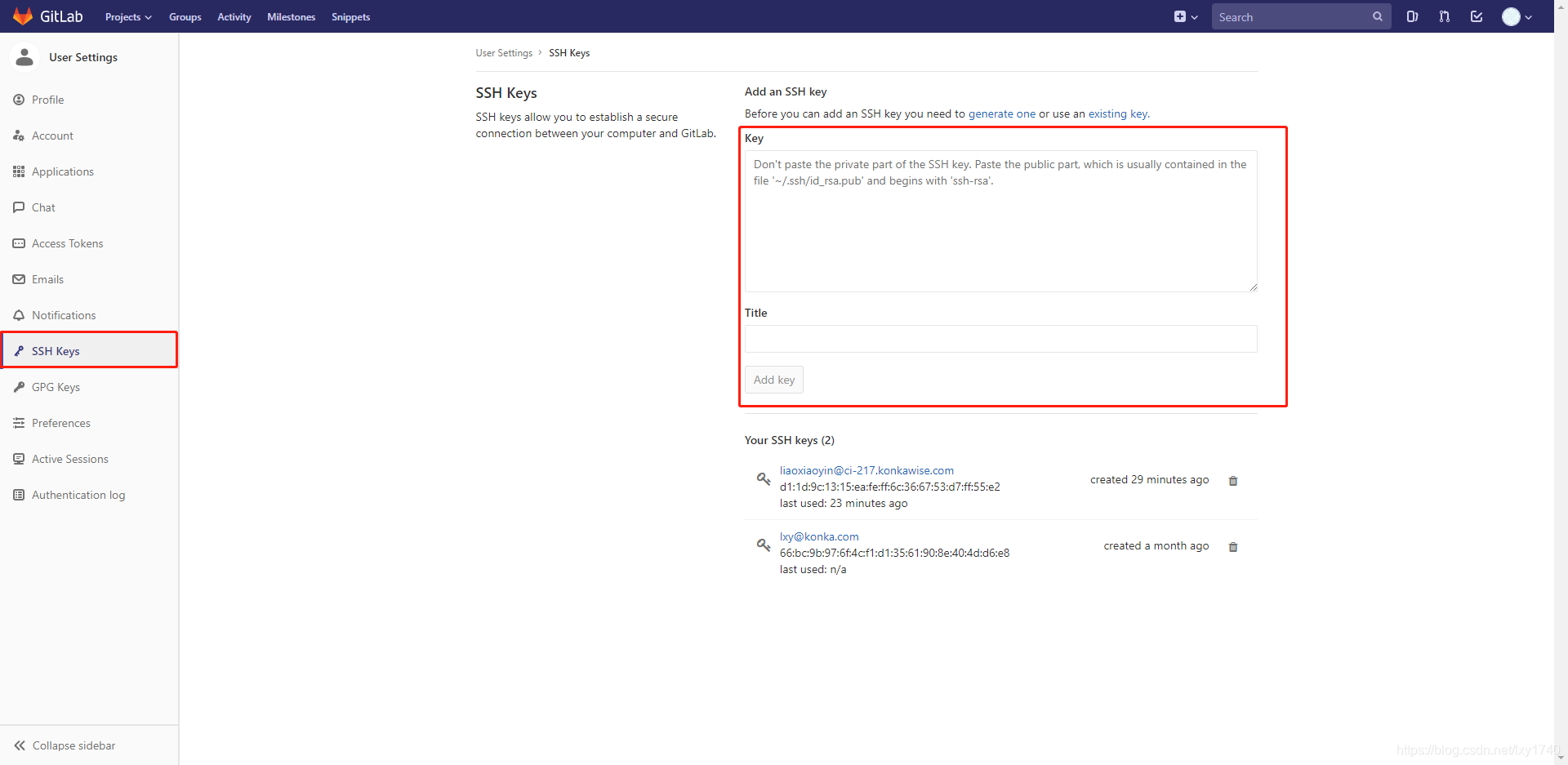Select SSH Keys in the sidebar

pyautogui.click(x=89, y=351)
